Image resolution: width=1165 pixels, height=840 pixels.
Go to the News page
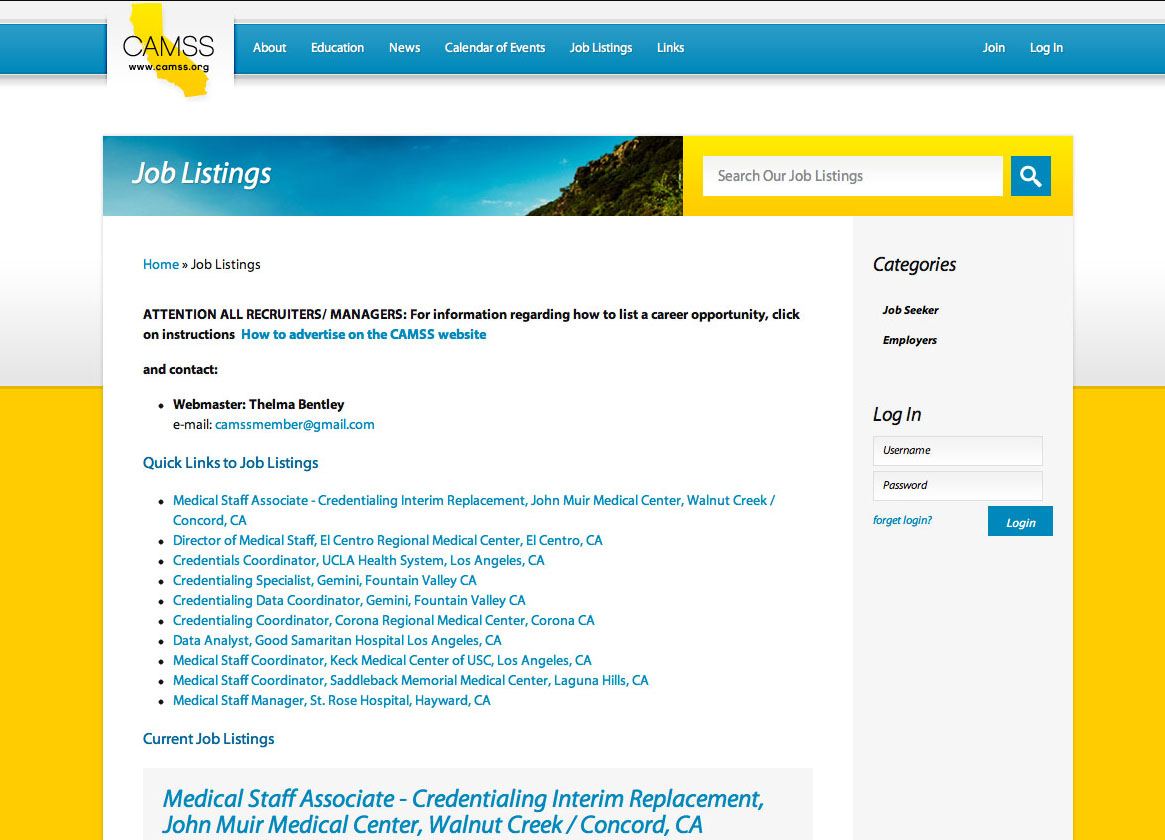coord(404,48)
